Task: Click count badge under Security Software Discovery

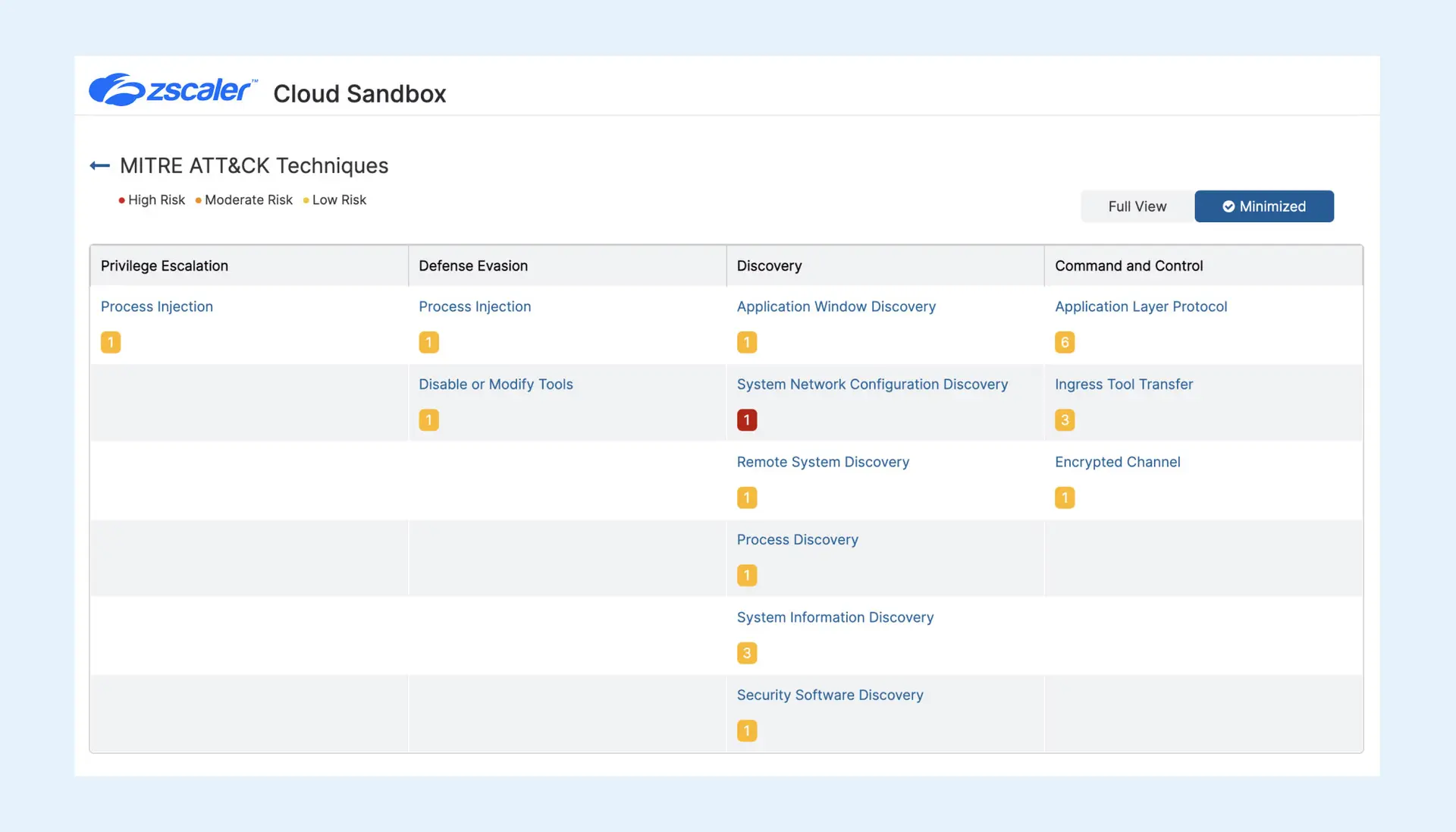Action: 747,731
